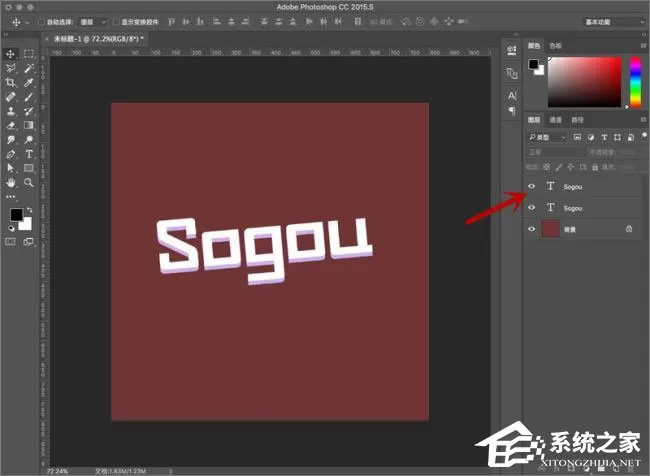Select the Zoom magnifier tool
The height and width of the screenshot is (476, 650).
tap(29, 182)
